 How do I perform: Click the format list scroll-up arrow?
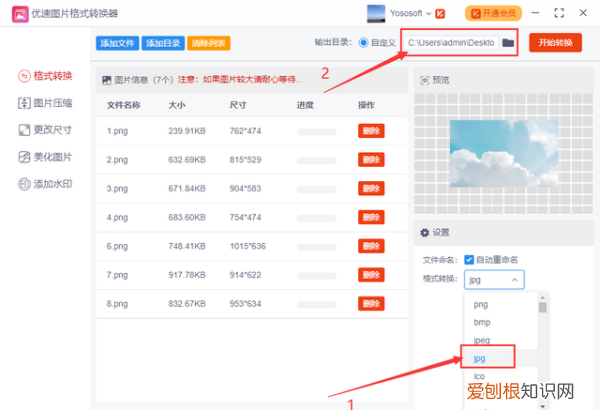(x=542, y=297)
